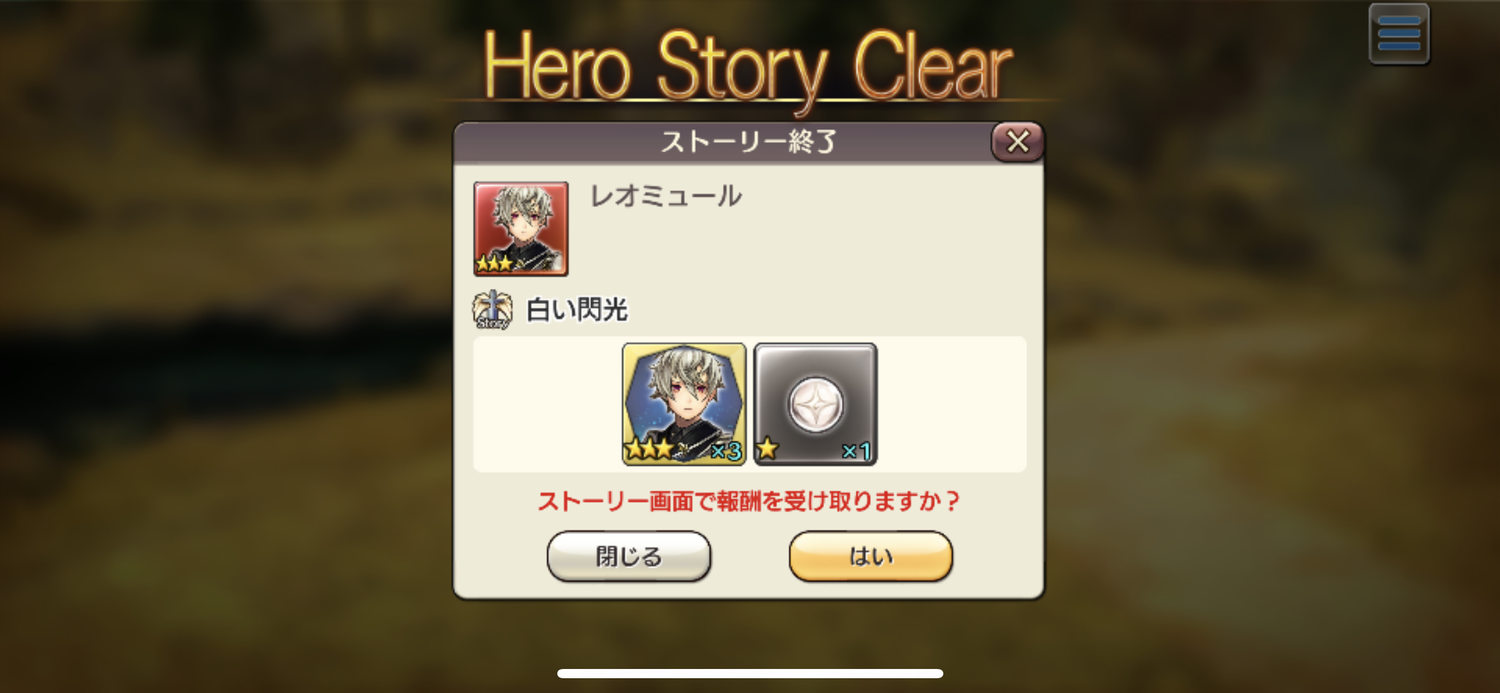Click the 白い閃光 story title text
Viewport: 1500px width, 693px height.
coord(577,310)
